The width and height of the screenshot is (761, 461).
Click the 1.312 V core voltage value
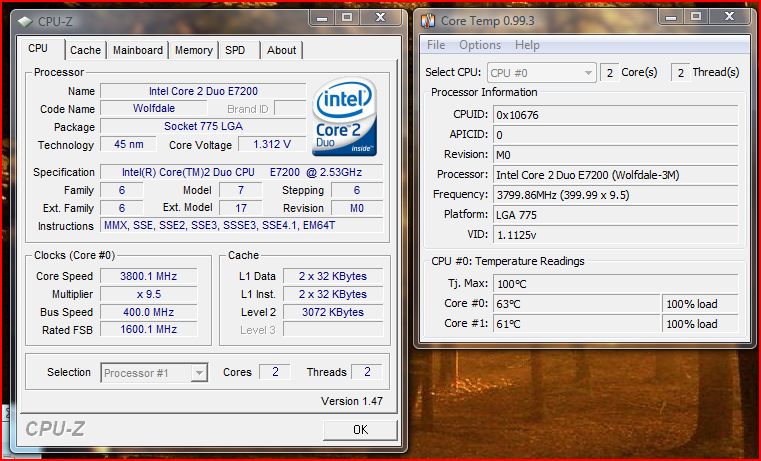272,144
